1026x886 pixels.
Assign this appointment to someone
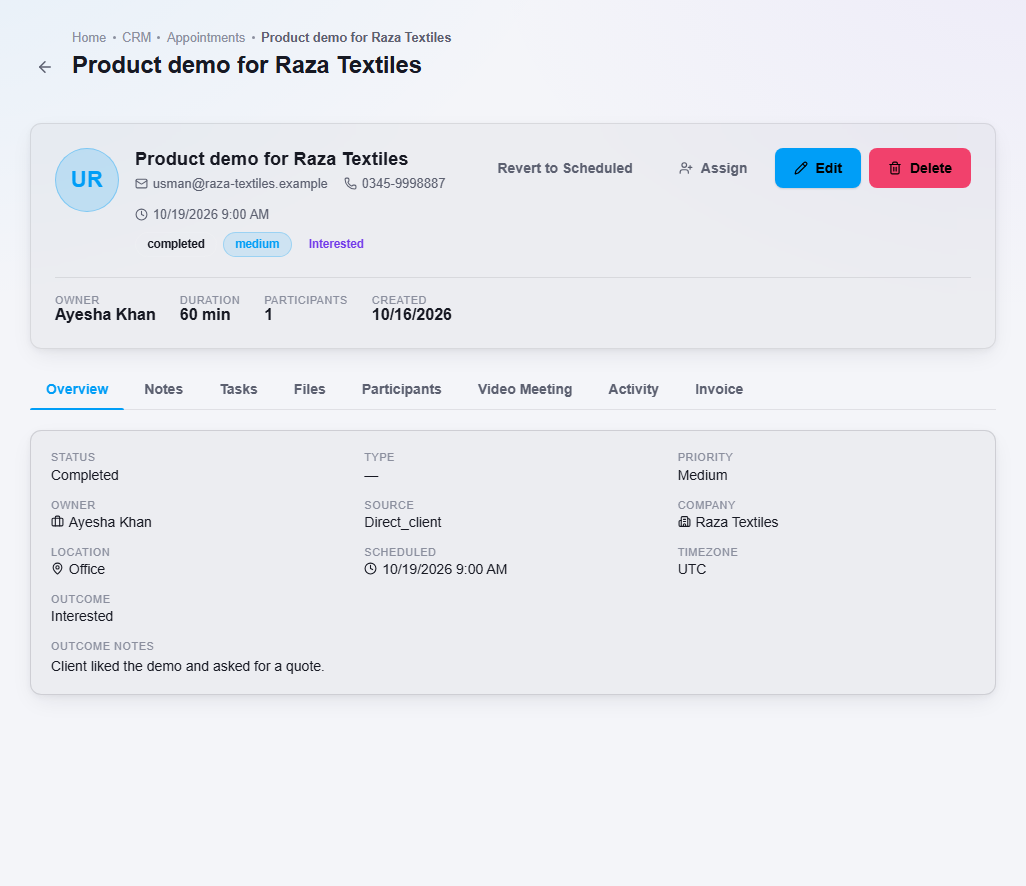pyautogui.click(x=713, y=168)
